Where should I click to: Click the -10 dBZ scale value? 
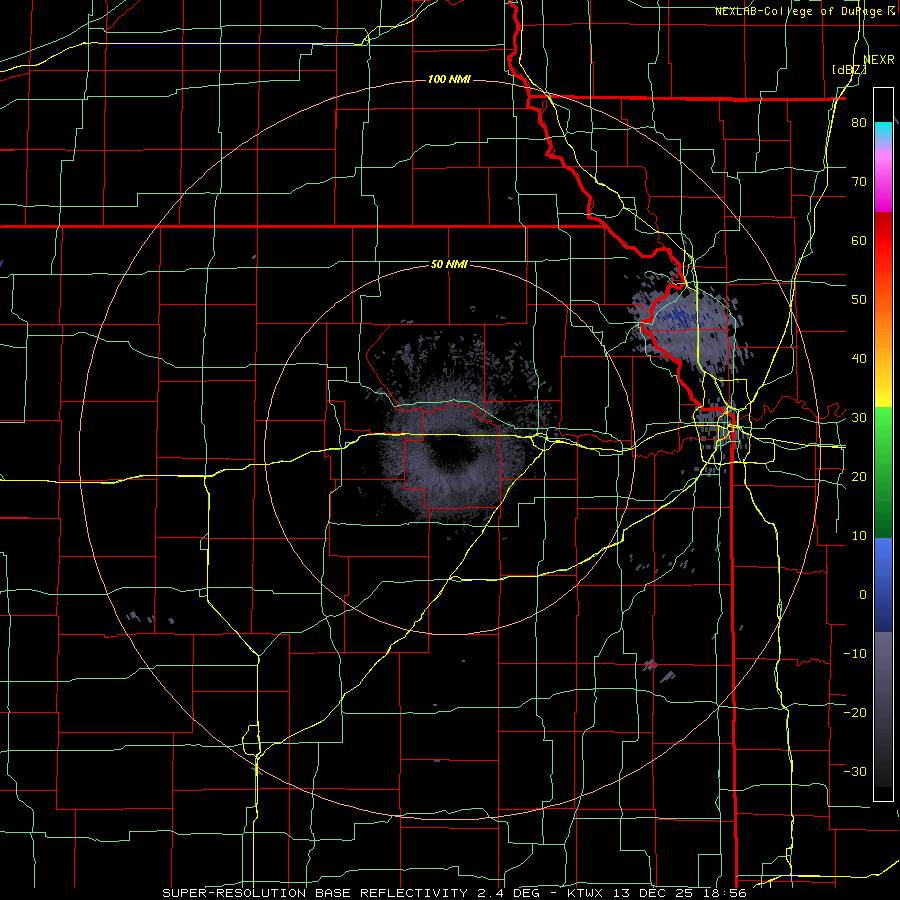pyautogui.click(x=855, y=653)
